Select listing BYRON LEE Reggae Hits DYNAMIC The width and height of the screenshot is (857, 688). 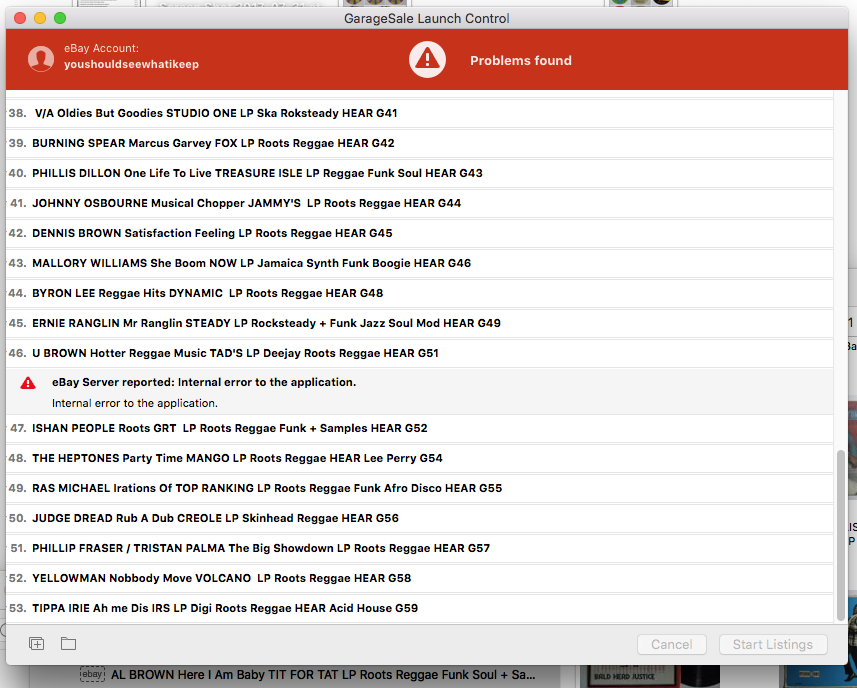tap(420, 293)
